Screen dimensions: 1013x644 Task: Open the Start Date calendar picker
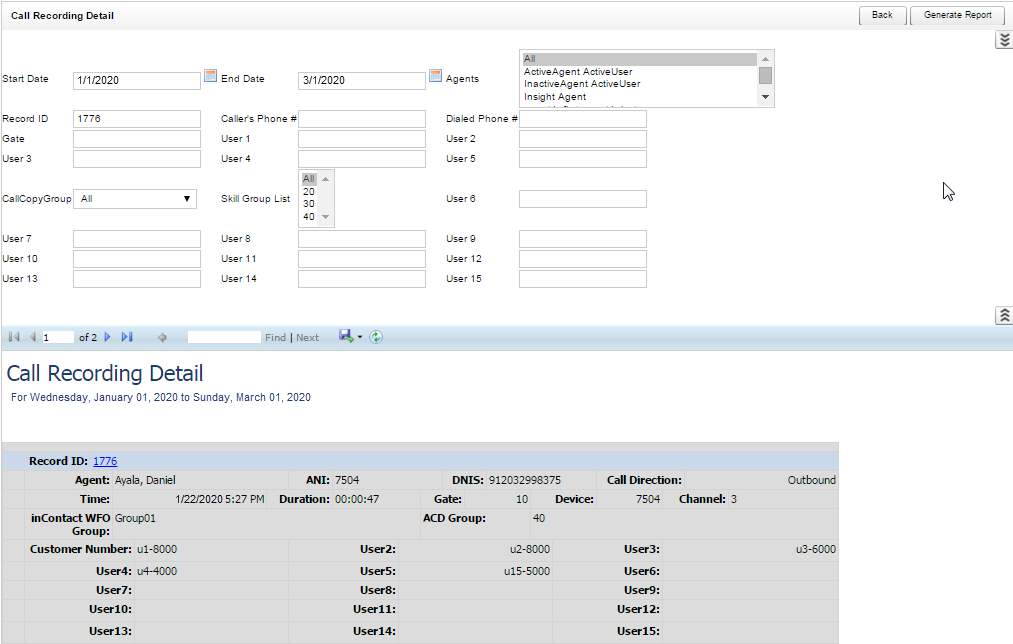[210, 75]
